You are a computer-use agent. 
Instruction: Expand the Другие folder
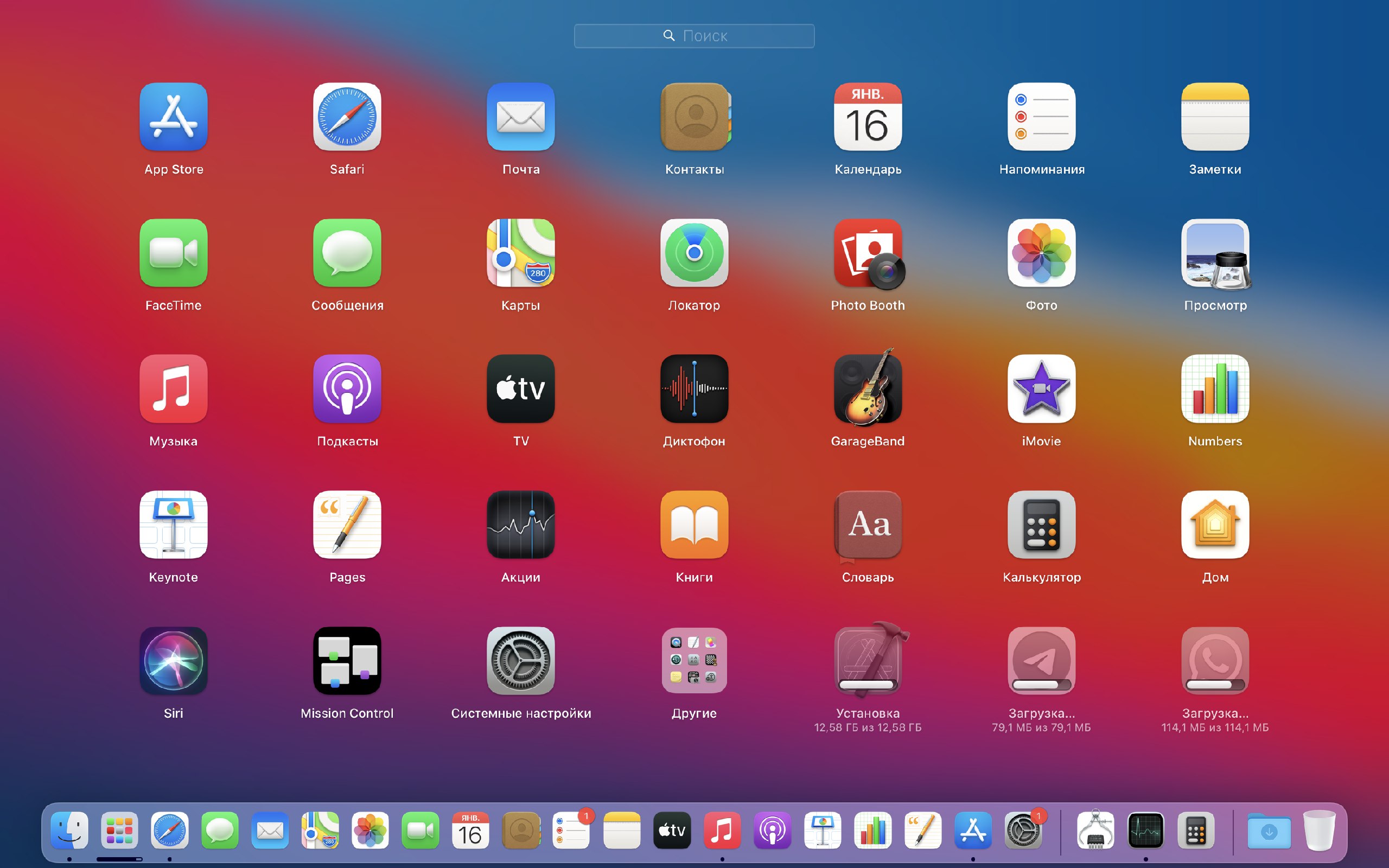pos(694,661)
